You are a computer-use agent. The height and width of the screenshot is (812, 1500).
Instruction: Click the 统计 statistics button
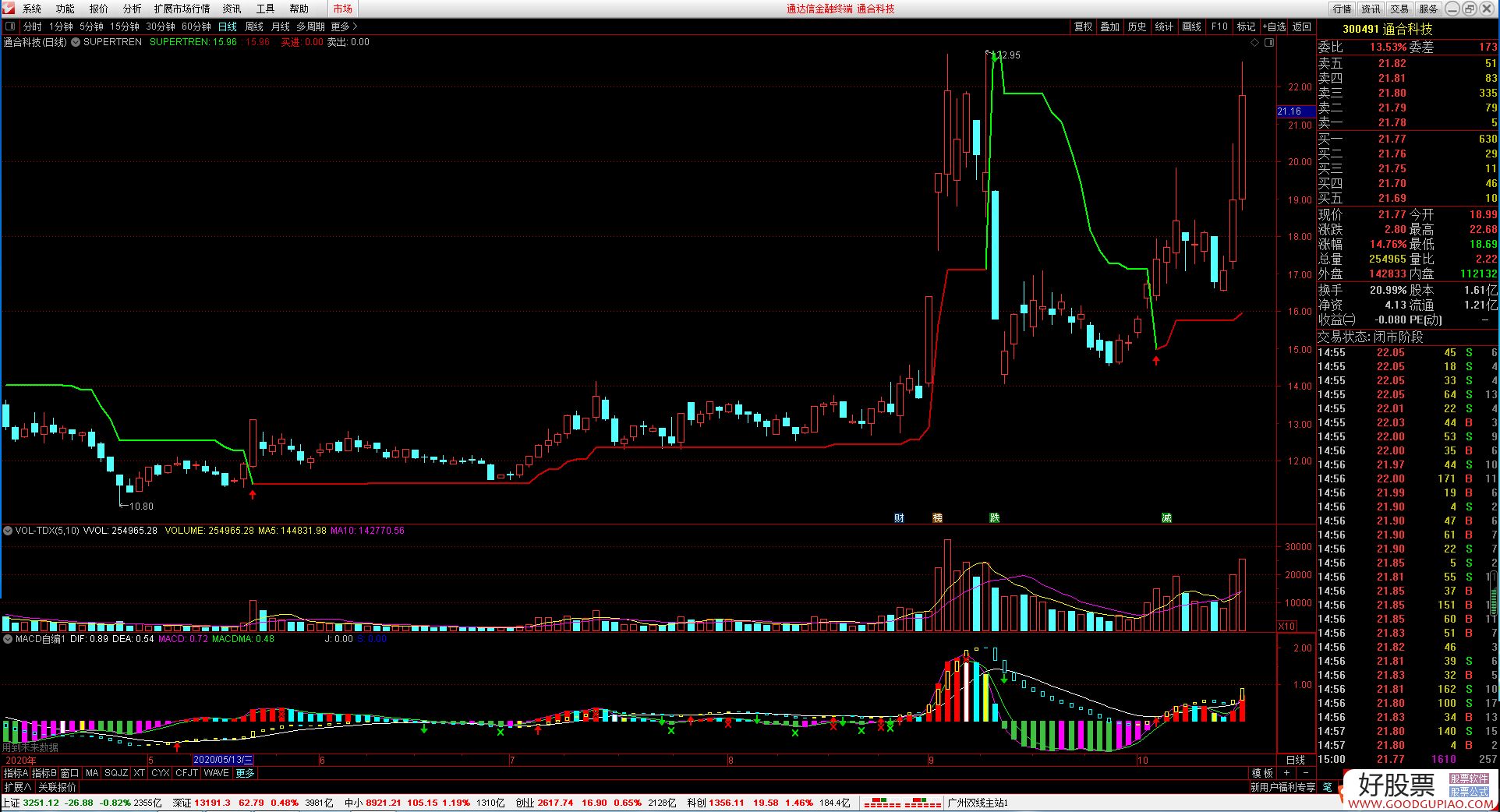click(1165, 26)
